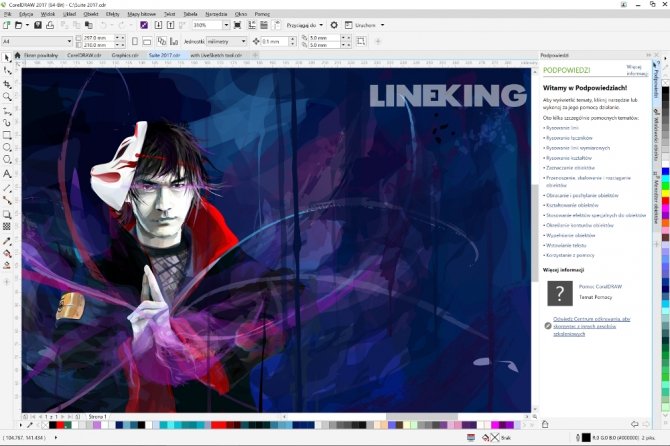Click the Full-screen preview icon

coord(238,25)
